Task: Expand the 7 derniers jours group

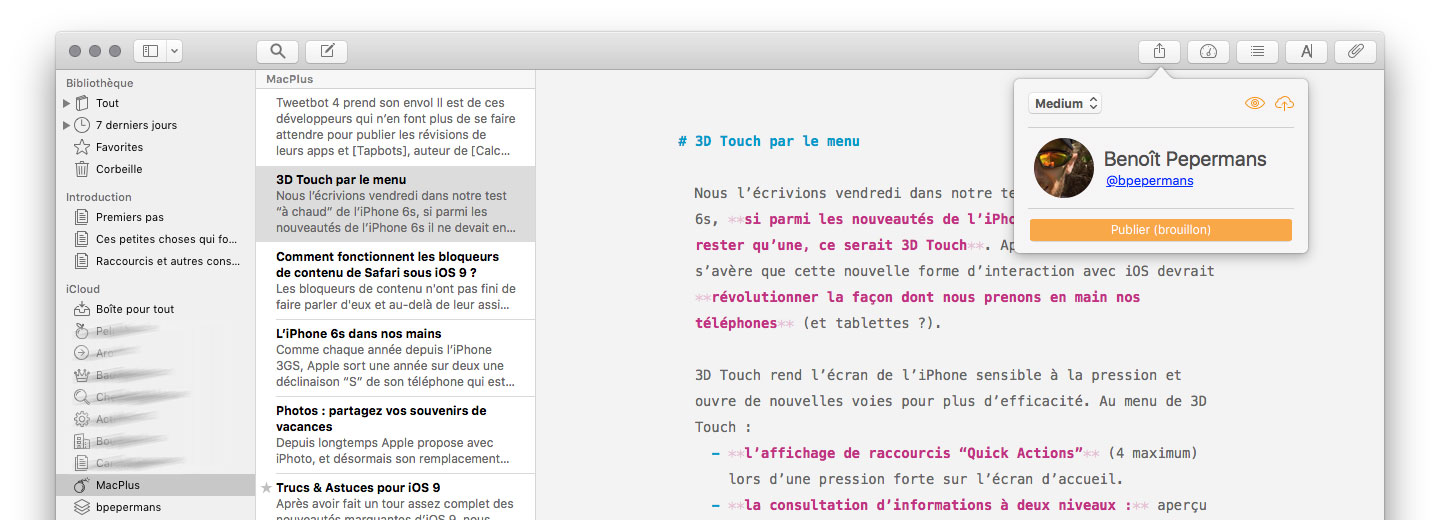Action: pos(67,125)
